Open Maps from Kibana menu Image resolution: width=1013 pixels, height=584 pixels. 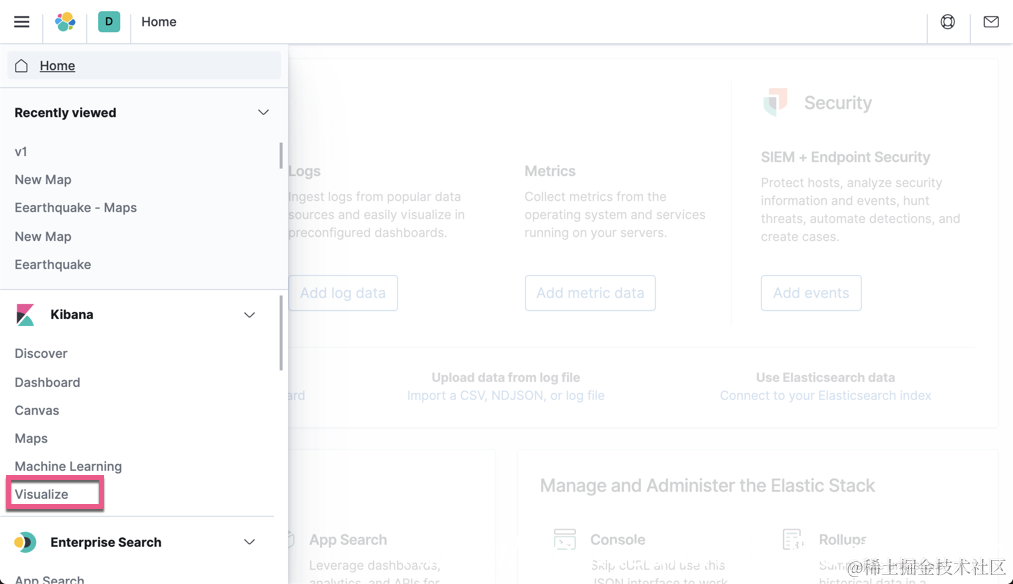pos(31,438)
